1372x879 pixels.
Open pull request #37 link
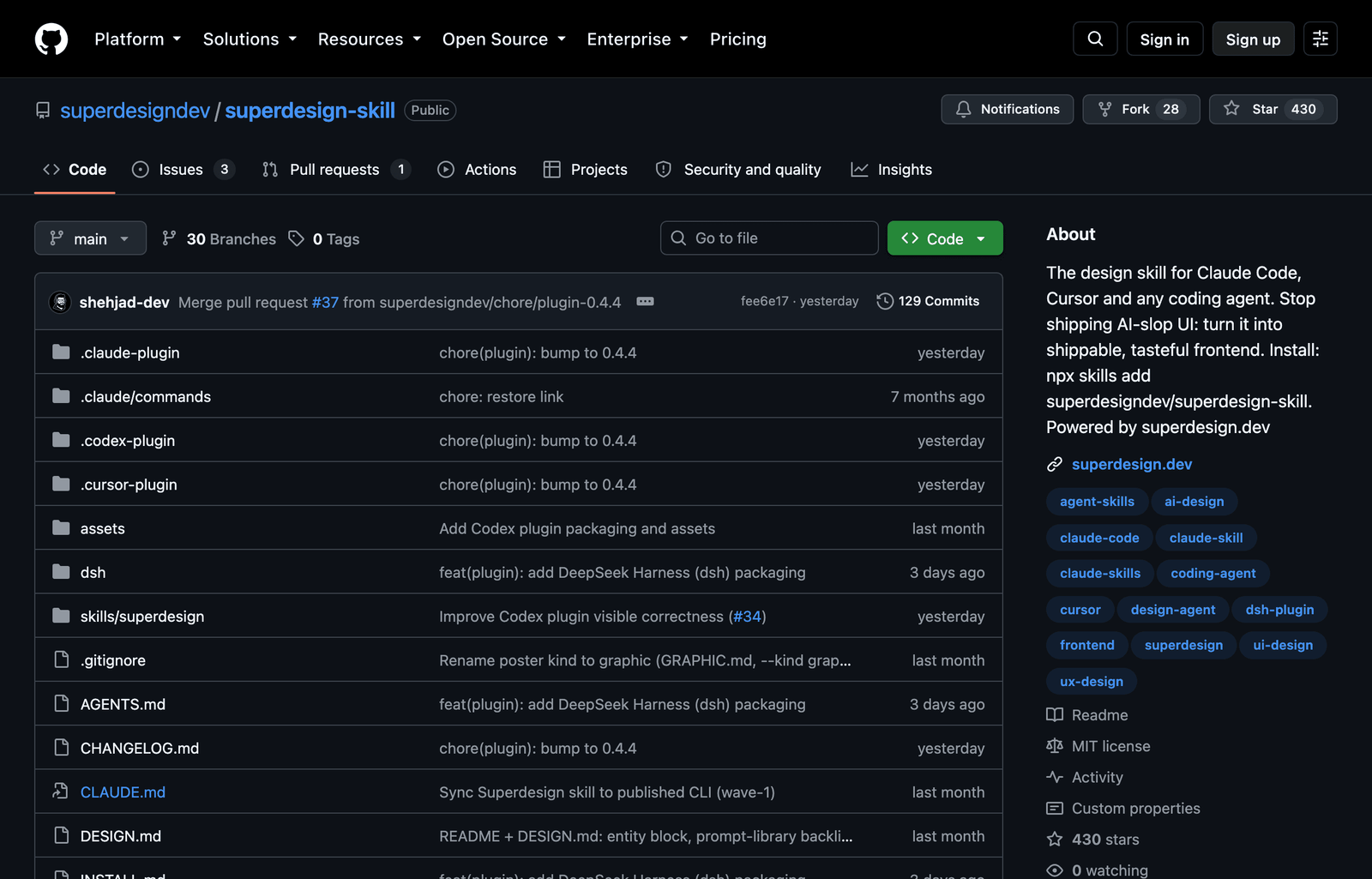(x=325, y=302)
